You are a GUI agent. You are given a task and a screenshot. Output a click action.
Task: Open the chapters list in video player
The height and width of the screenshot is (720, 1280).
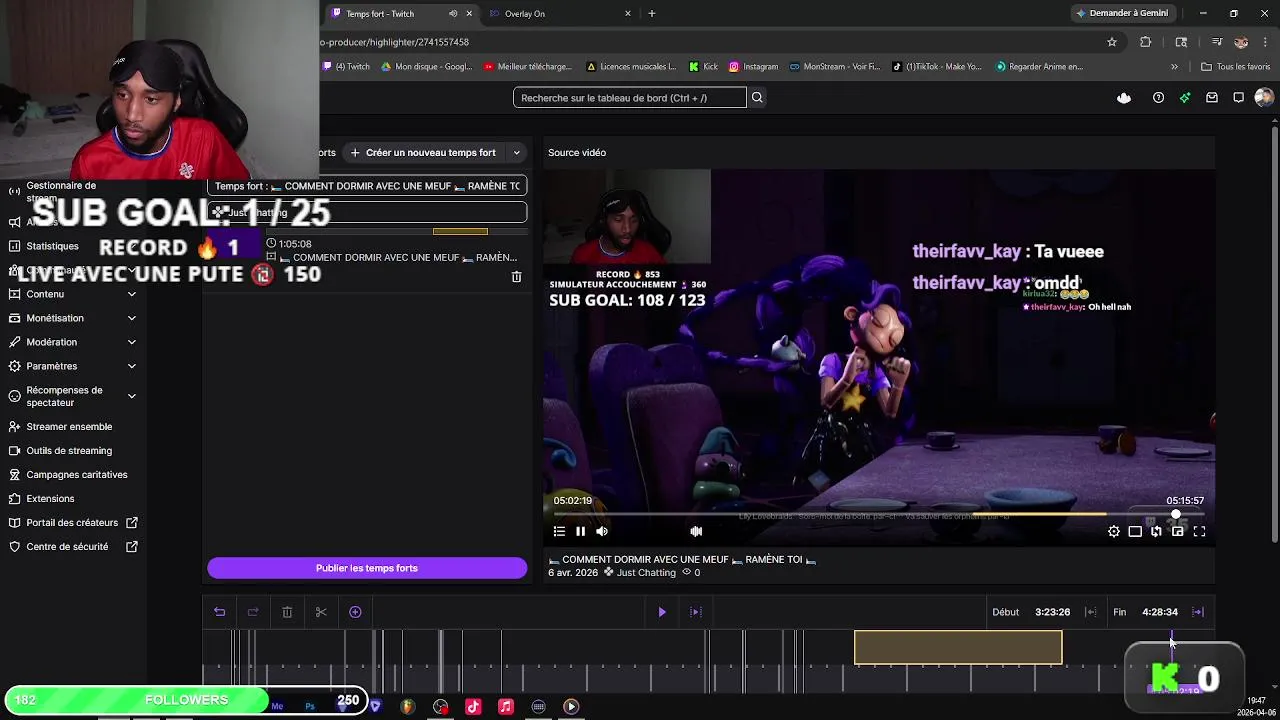click(559, 532)
